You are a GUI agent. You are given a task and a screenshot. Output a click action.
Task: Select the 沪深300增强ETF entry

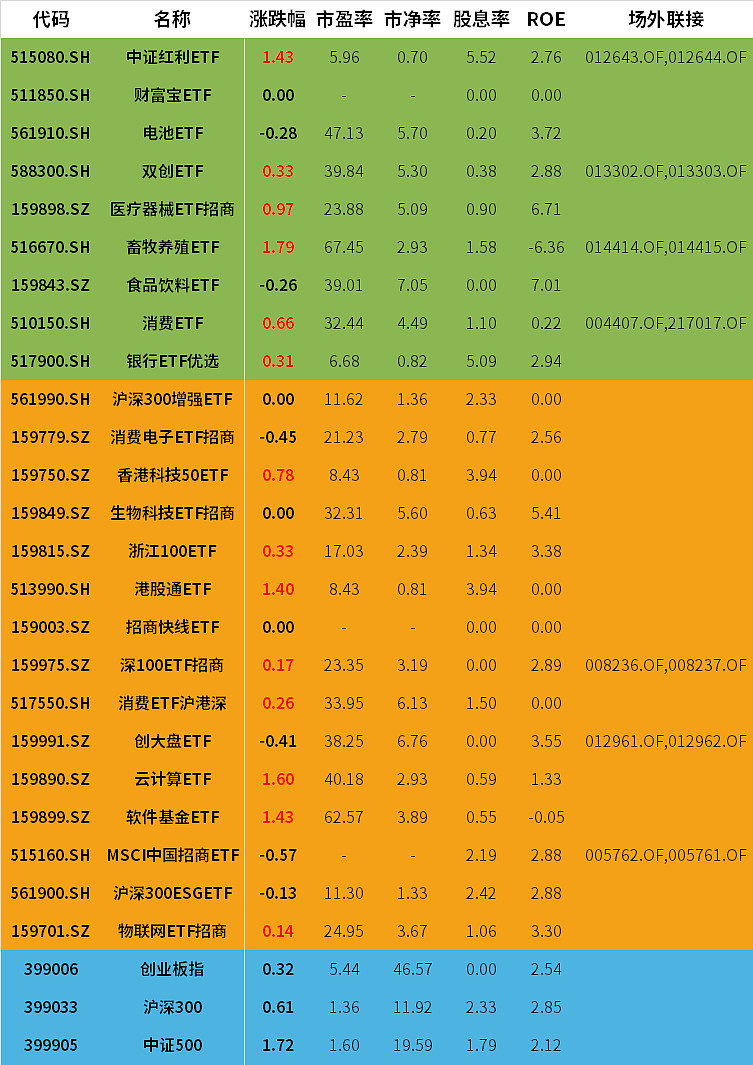pyautogui.click(x=172, y=399)
